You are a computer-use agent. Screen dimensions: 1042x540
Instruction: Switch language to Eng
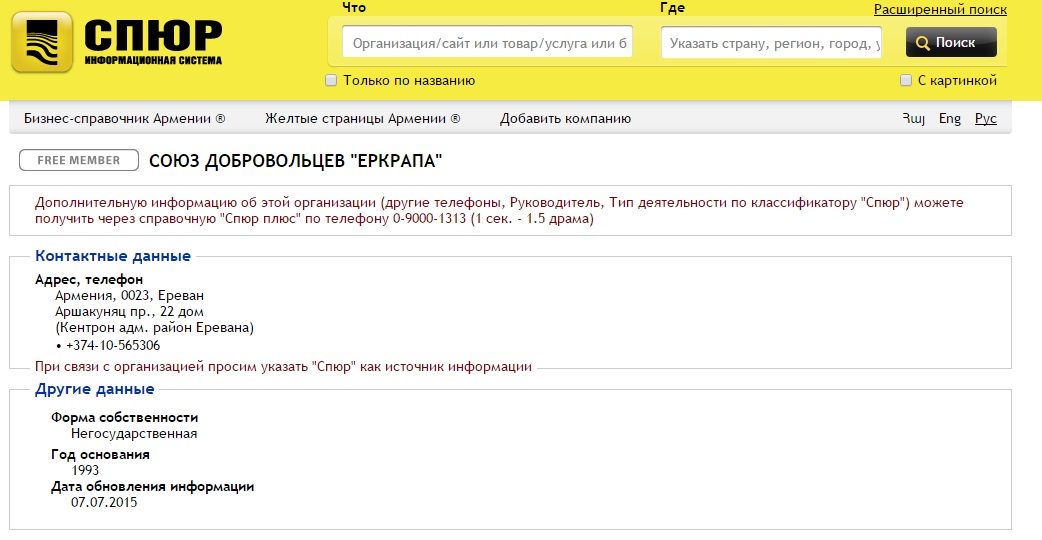(x=950, y=118)
